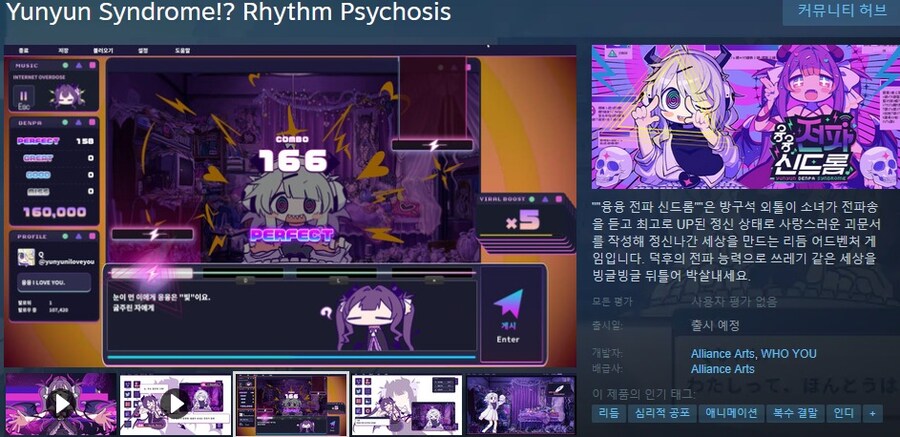This screenshot has height=437, width=900.
Task: Click the 인디 tag
Action: (844, 413)
